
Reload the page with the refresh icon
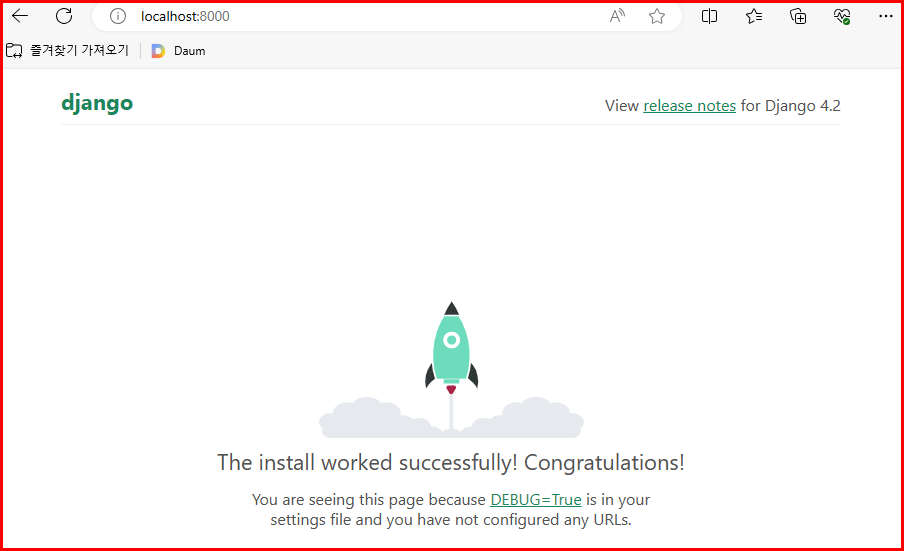click(x=64, y=16)
